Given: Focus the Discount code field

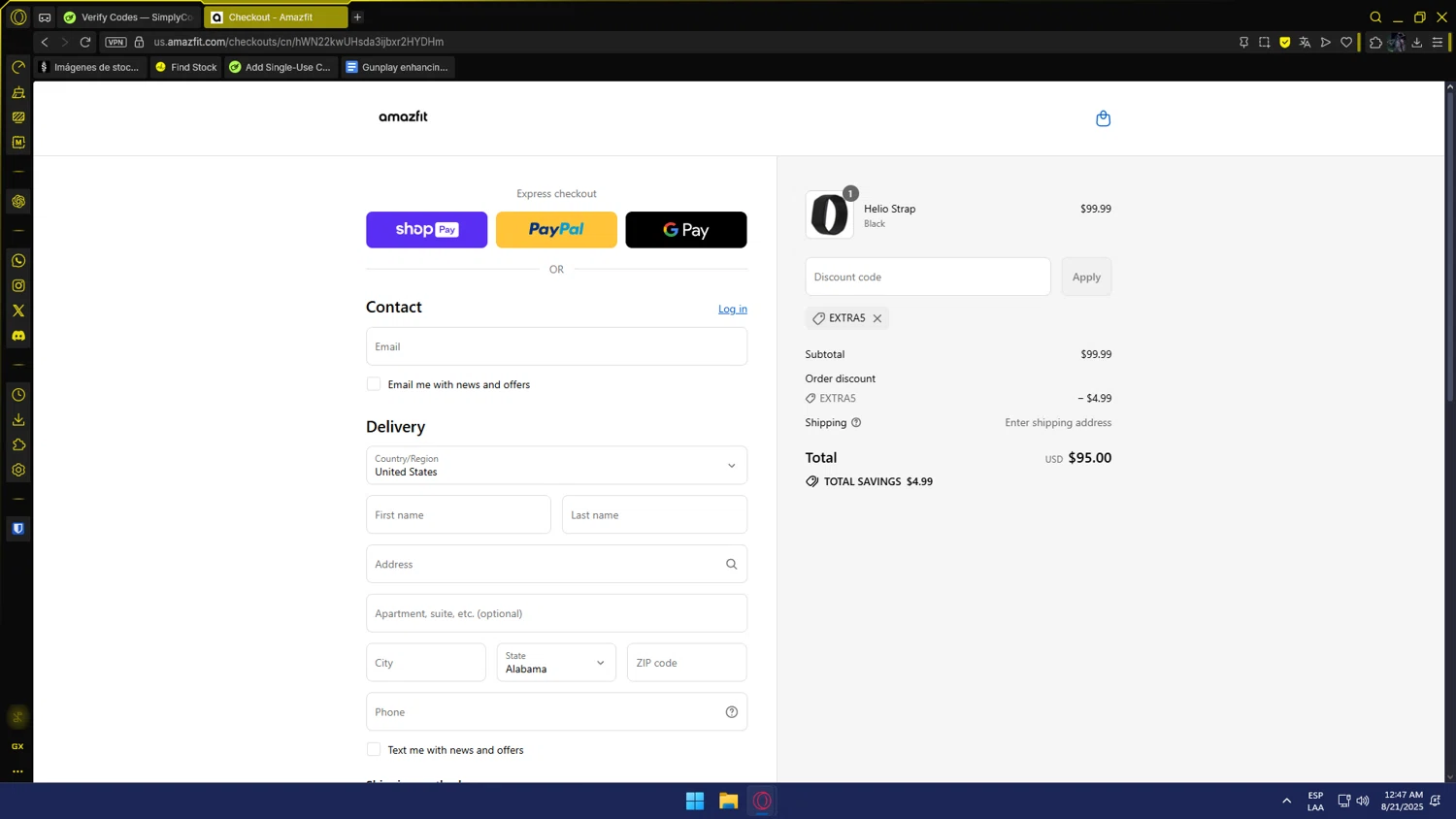Looking at the screenshot, I should (x=928, y=277).
